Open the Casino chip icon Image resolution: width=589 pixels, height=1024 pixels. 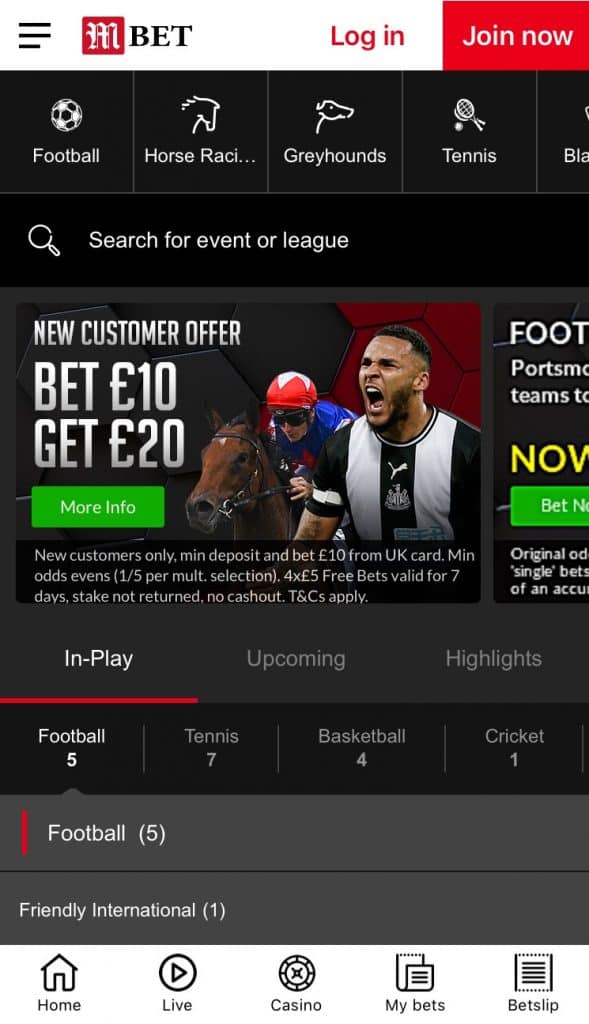(296, 973)
